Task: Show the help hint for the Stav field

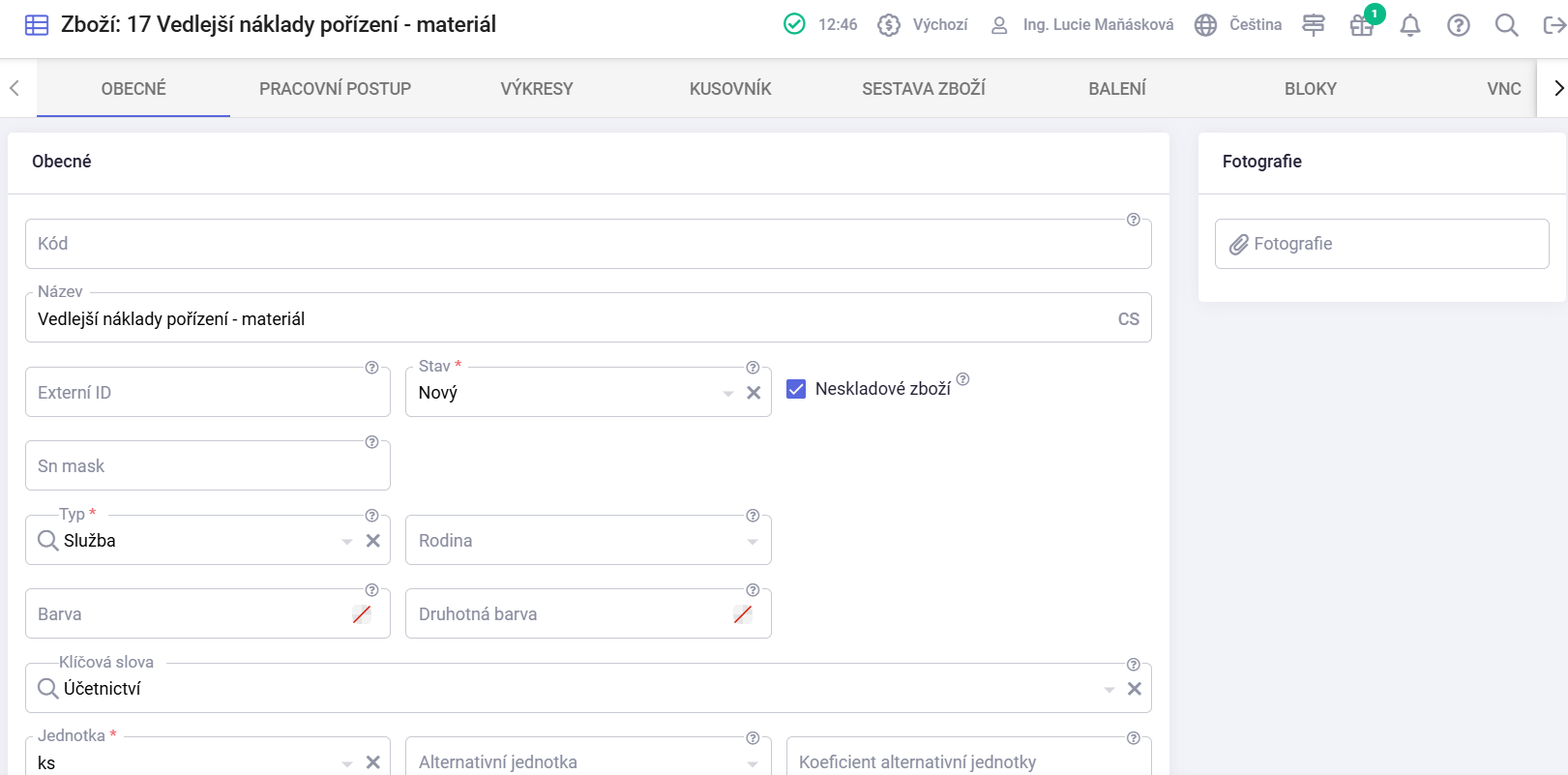Action: point(753,368)
